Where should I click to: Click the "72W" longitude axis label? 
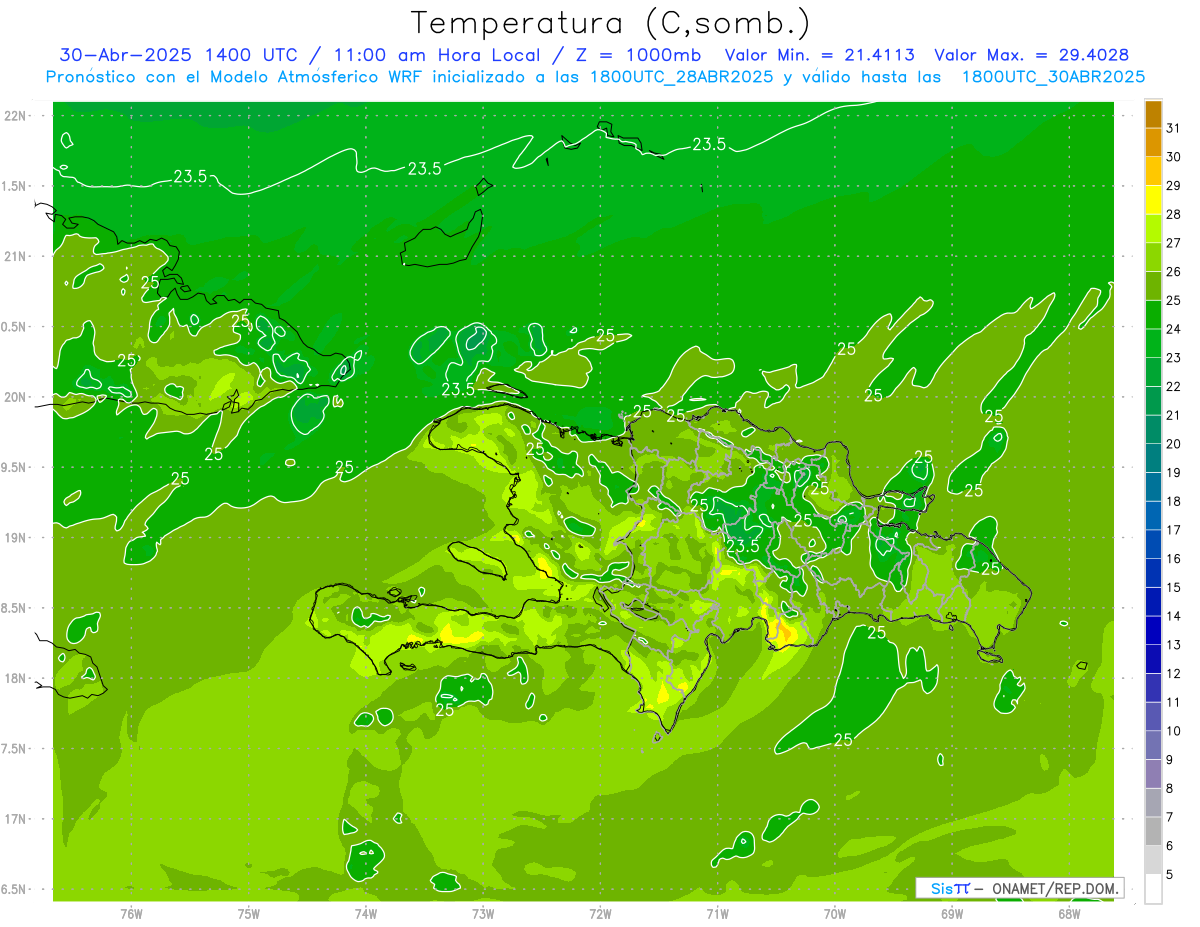(x=601, y=914)
